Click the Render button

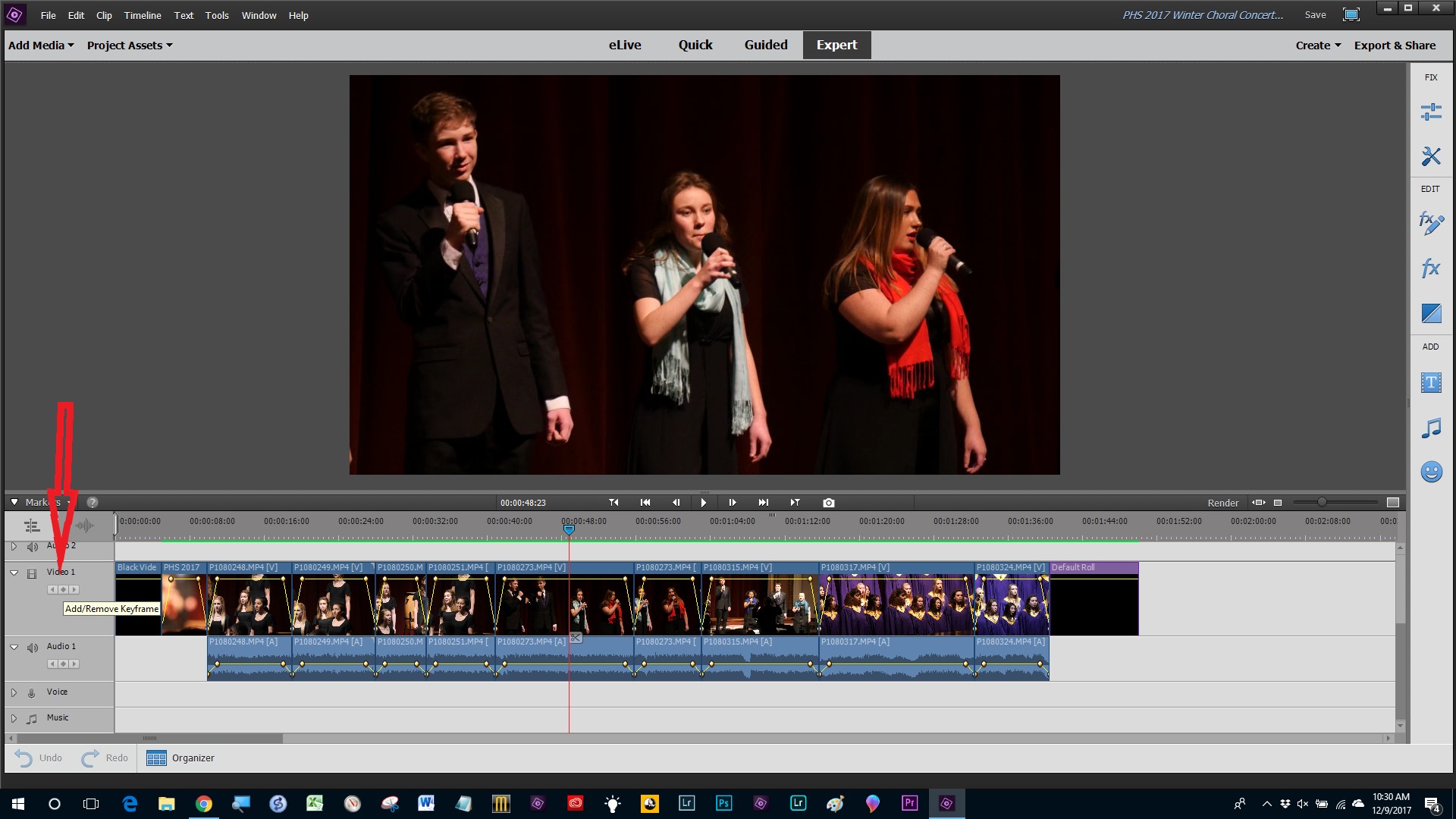click(x=1222, y=503)
